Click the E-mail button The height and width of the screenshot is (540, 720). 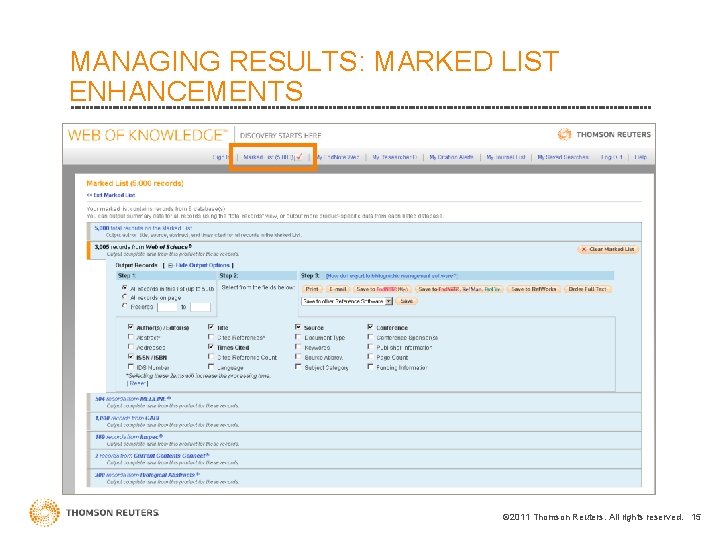pos(338,289)
